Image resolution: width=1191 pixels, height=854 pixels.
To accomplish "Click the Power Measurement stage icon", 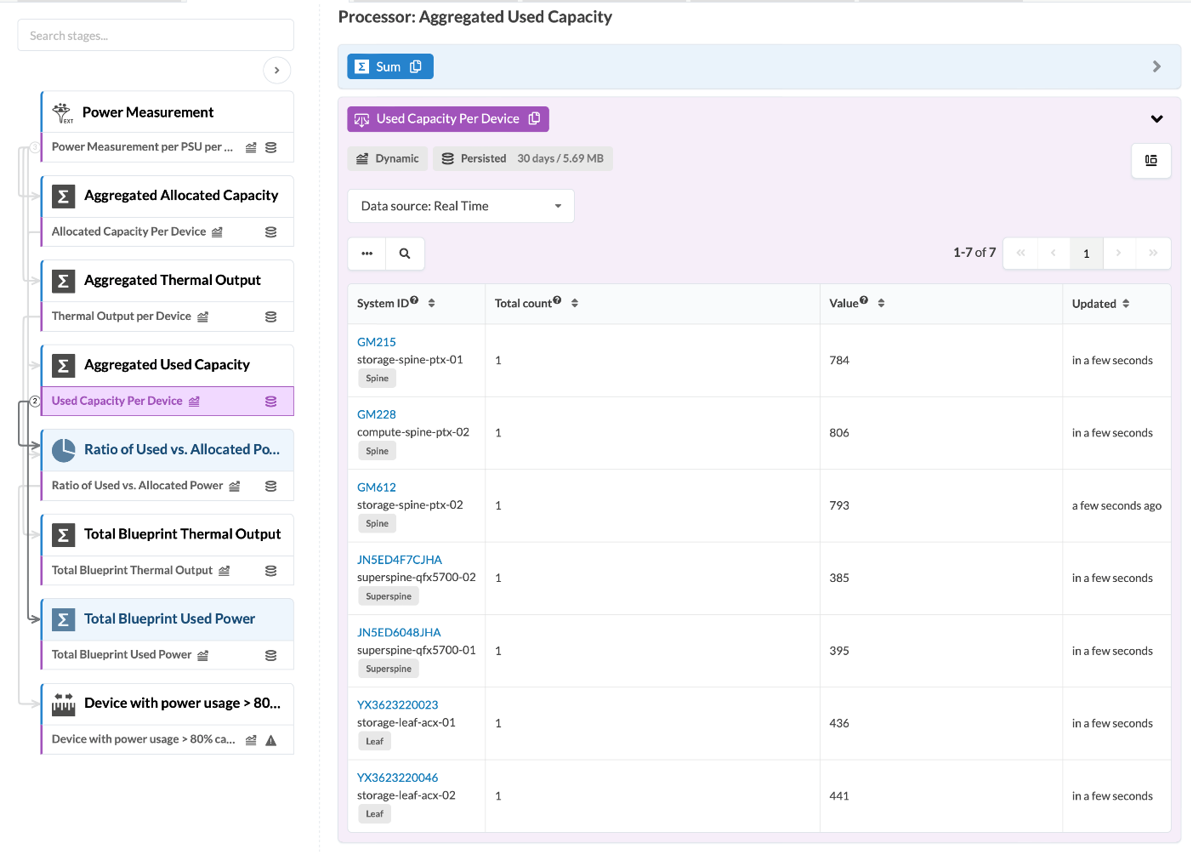I will pyautogui.click(x=63, y=112).
